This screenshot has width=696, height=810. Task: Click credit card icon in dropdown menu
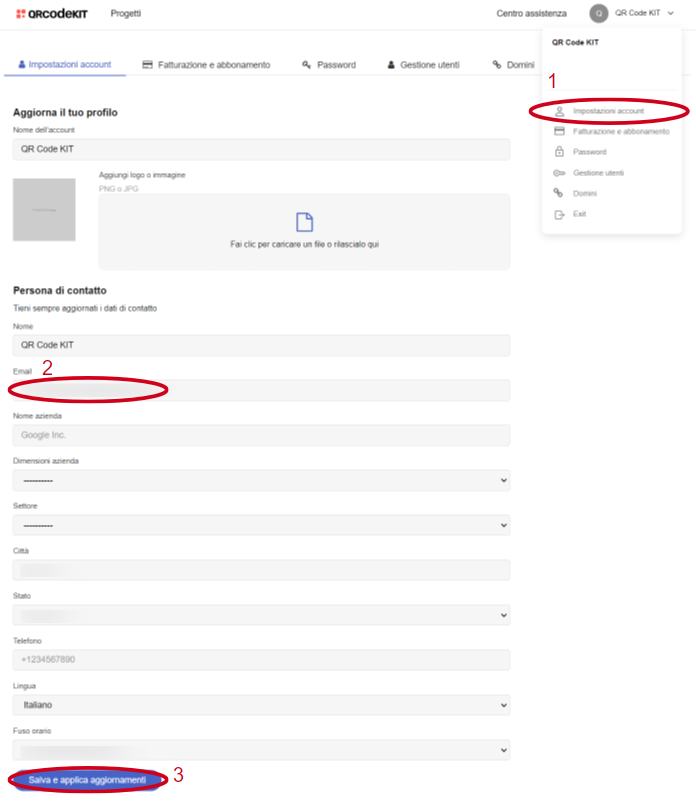pos(559,131)
